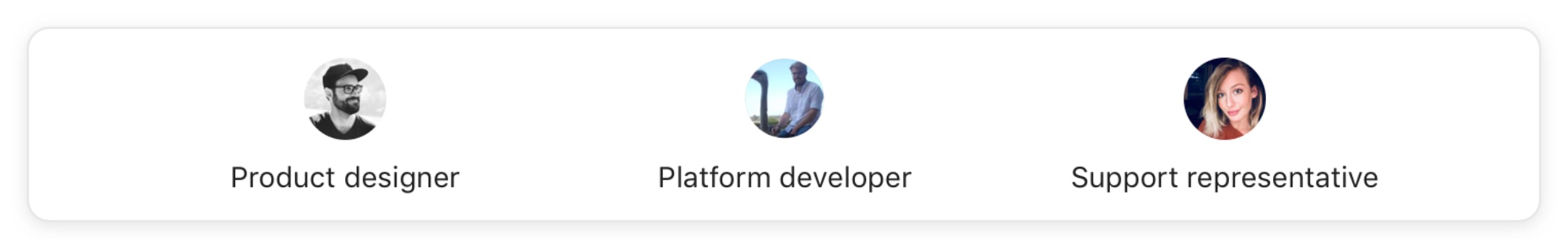The image size is (1568, 249).
Task: Pick the circular avatar with dark blue background
Action: [x=1224, y=98]
